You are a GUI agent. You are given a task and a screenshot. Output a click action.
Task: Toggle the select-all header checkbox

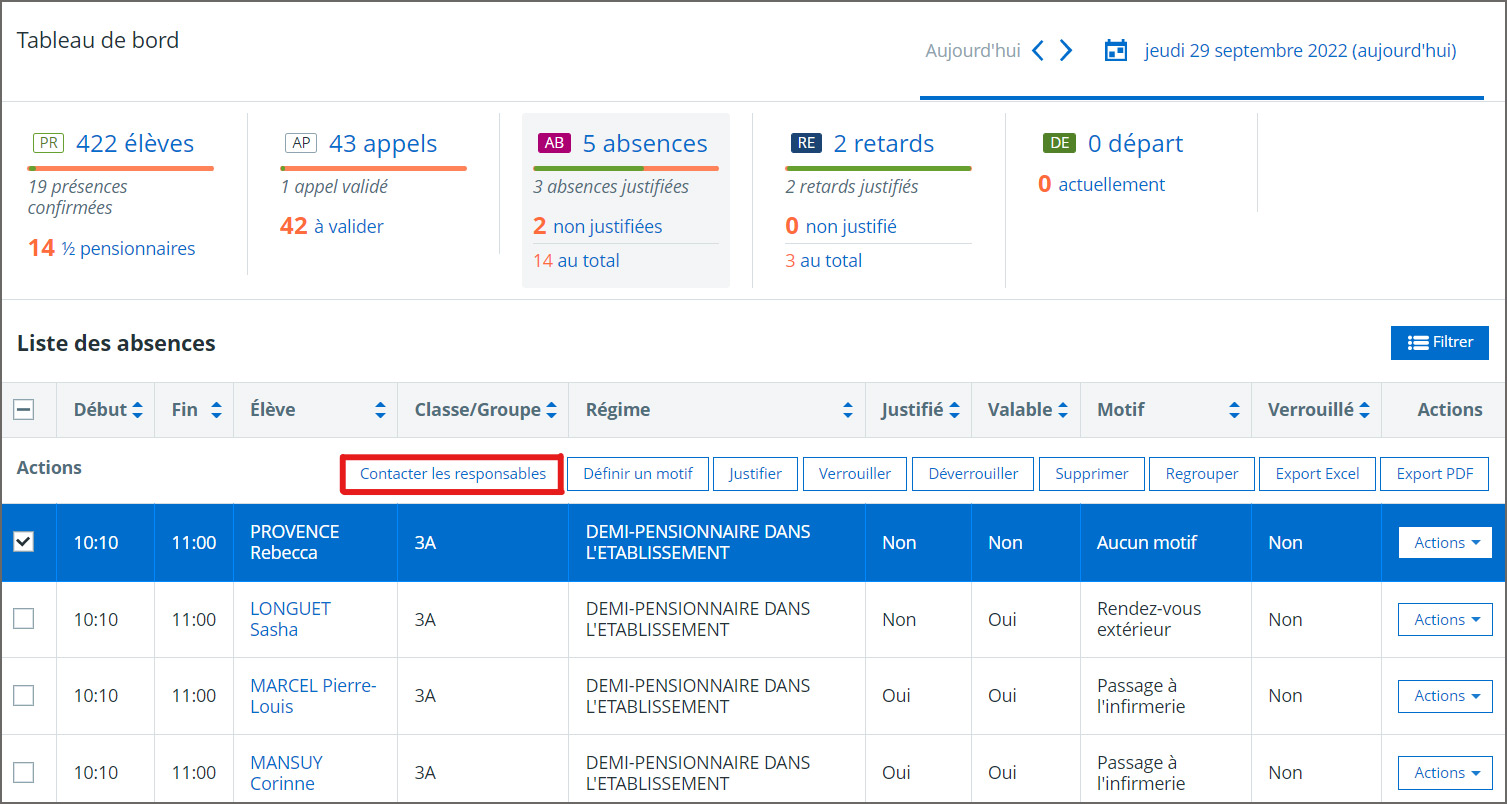coord(23,409)
